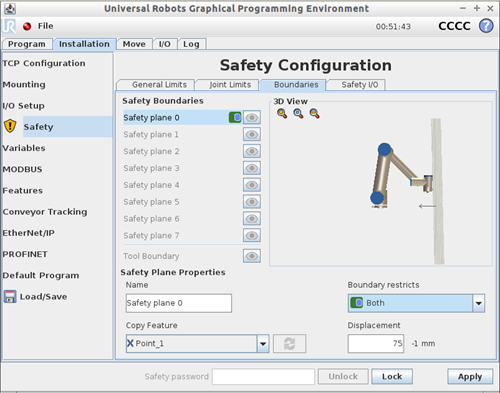
Task: Toggle visibility eye for Safety plane 3
Action: click(x=252, y=168)
